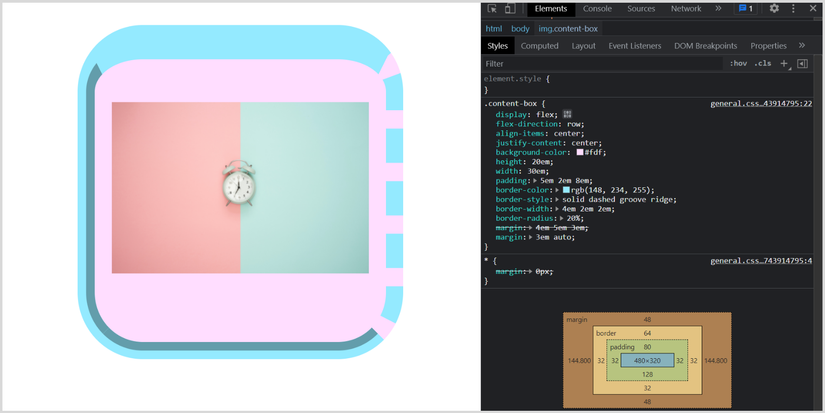Viewport: 825px width, 413px height.
Task: Click the padding-top value 80 in box model
Action: 647,347
